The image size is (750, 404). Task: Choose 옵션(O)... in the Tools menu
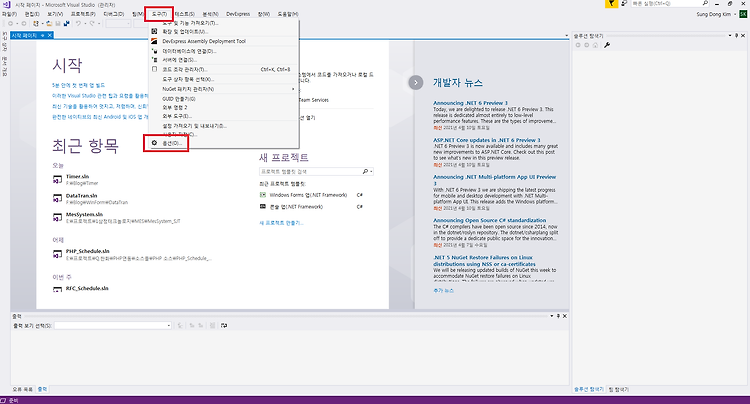click(172, 143)
